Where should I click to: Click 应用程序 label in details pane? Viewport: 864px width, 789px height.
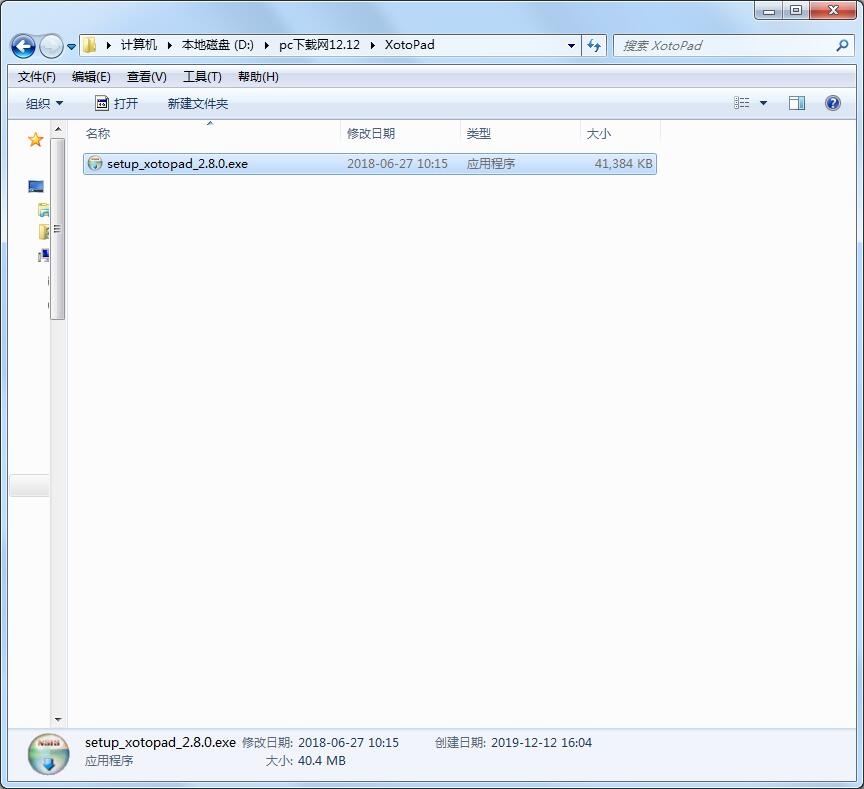[109, 761]
